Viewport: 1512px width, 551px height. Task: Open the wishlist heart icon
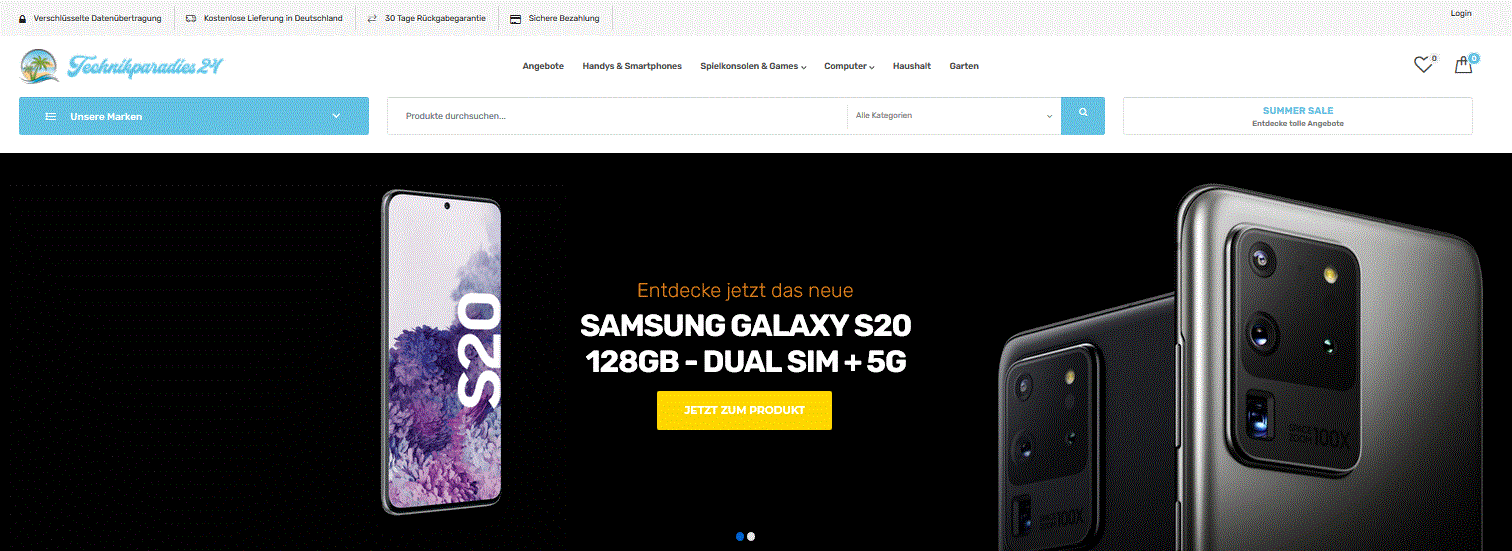pyautogui.click(x=1423, y=65)
